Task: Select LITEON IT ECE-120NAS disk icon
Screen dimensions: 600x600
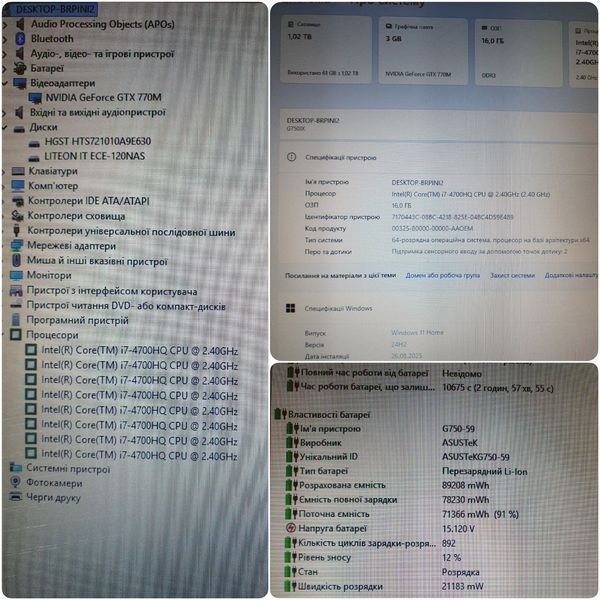Action: click(x=34, y=158)
